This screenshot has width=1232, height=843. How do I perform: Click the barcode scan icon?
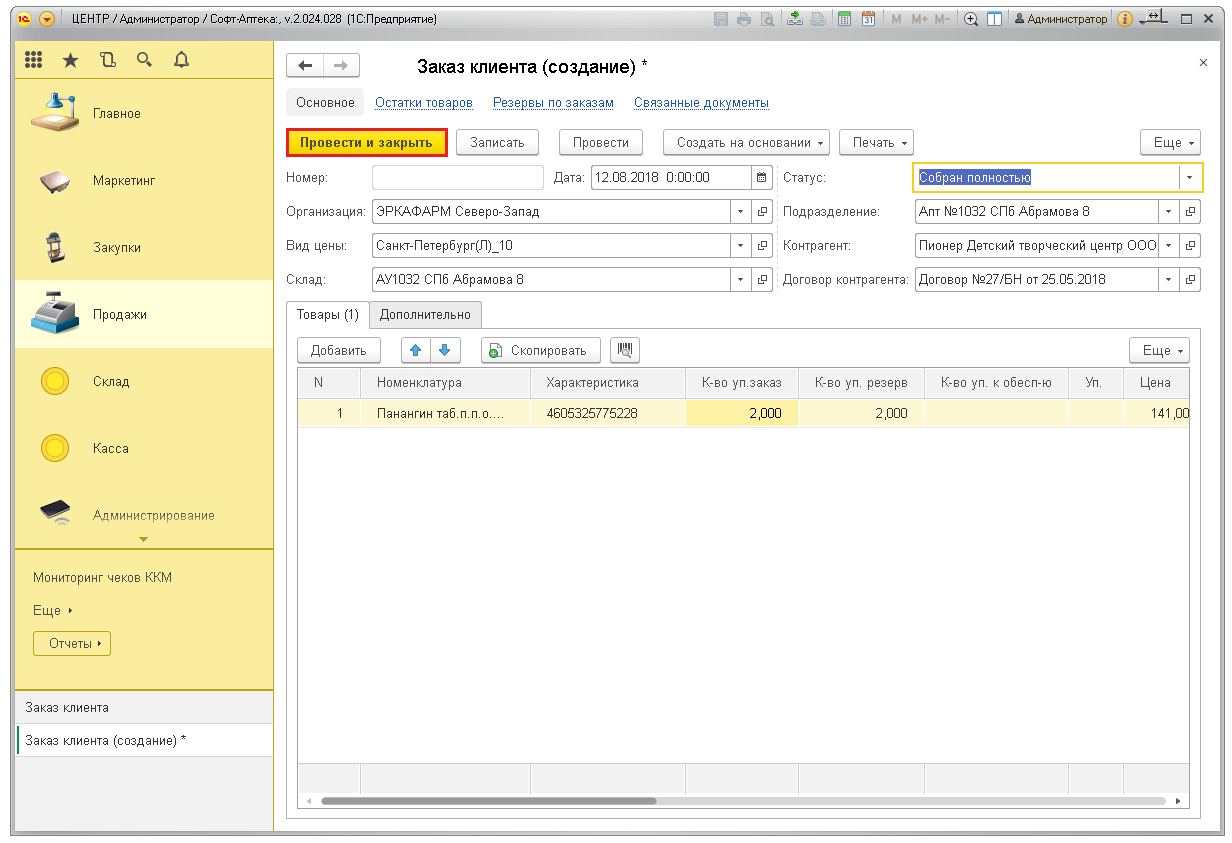pos(625,350)
